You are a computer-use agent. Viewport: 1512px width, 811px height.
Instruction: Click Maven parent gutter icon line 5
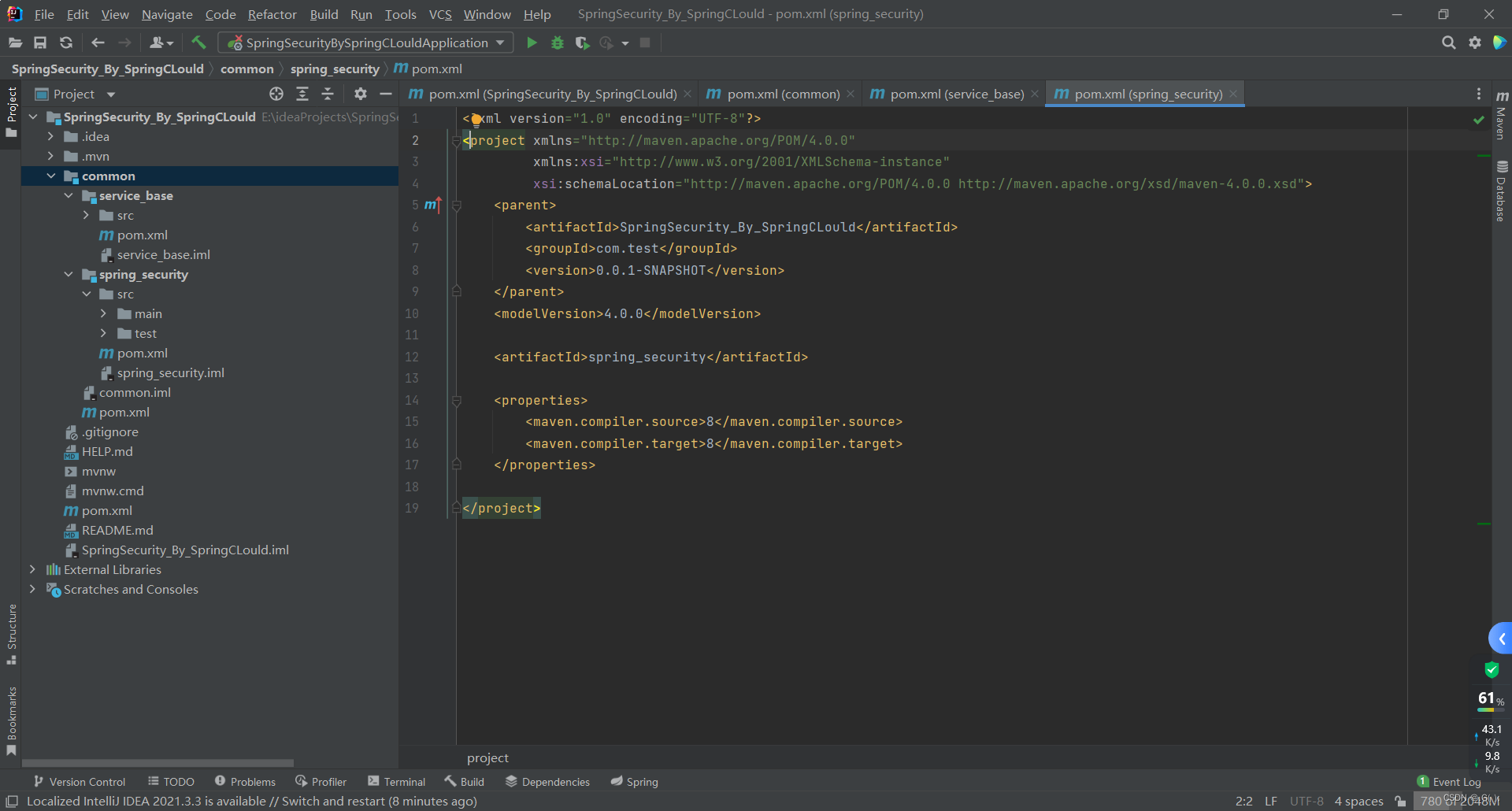pyautogui.click(x=432, y=205)
